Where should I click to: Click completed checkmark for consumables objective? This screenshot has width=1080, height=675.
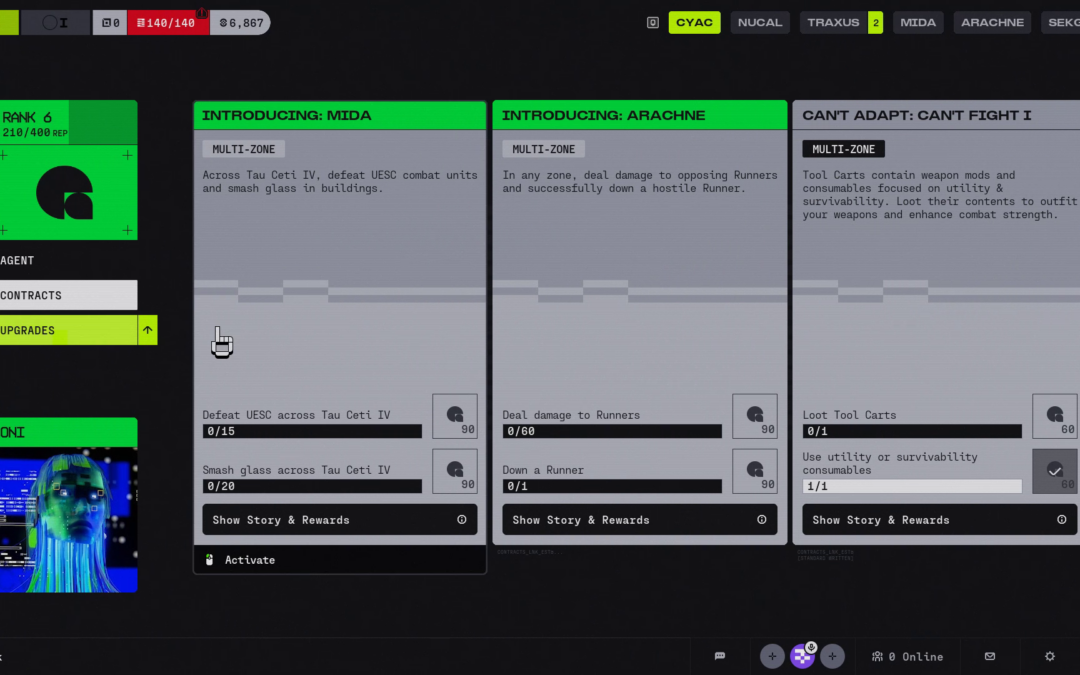click(1055, 471)
